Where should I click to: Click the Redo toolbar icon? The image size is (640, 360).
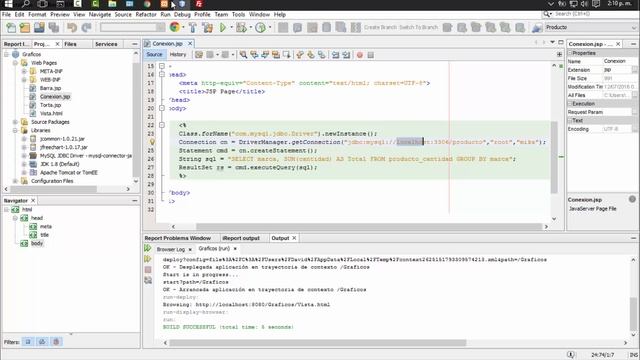87,27
